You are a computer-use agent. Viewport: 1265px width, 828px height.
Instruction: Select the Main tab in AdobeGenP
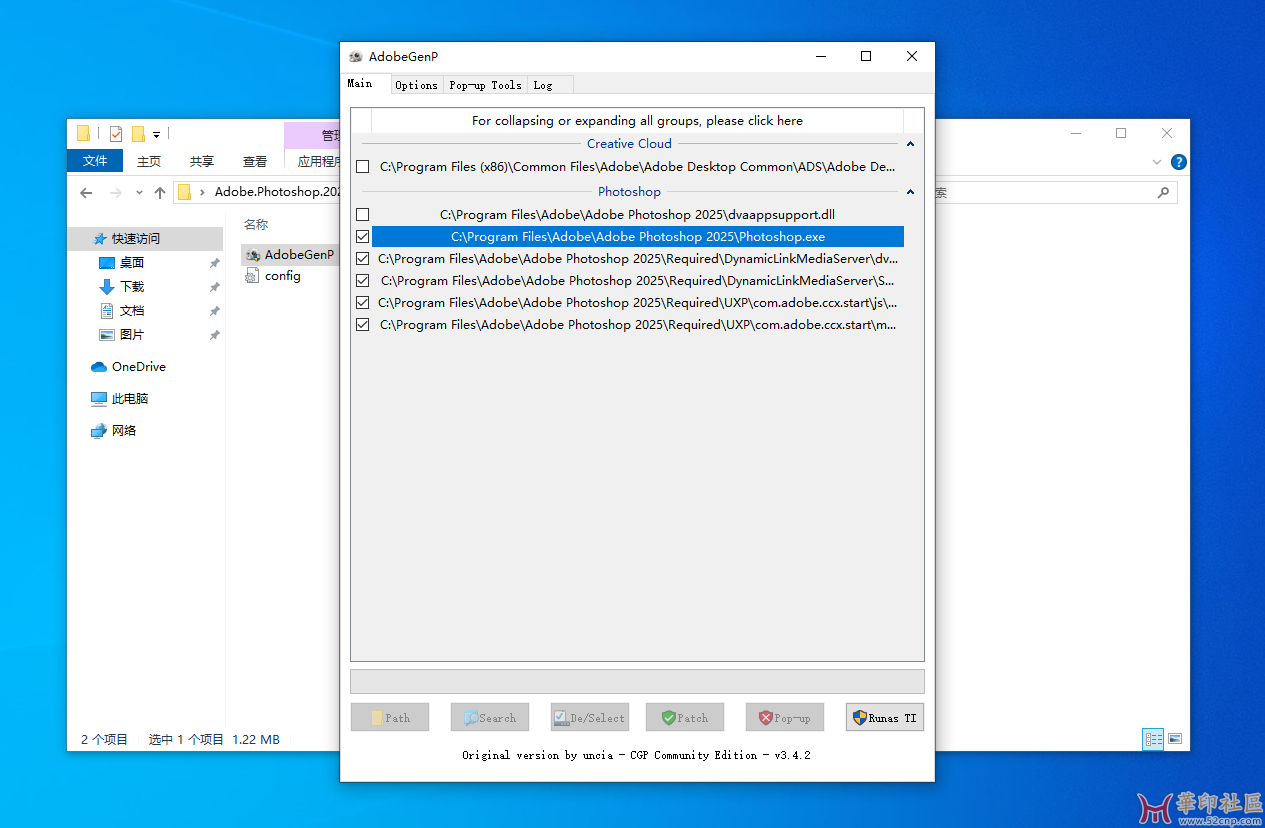pyautogui.click(x=360, y=84)
